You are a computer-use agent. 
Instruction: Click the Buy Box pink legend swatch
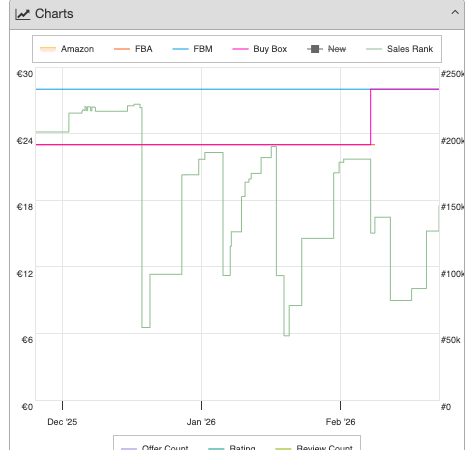240,49
